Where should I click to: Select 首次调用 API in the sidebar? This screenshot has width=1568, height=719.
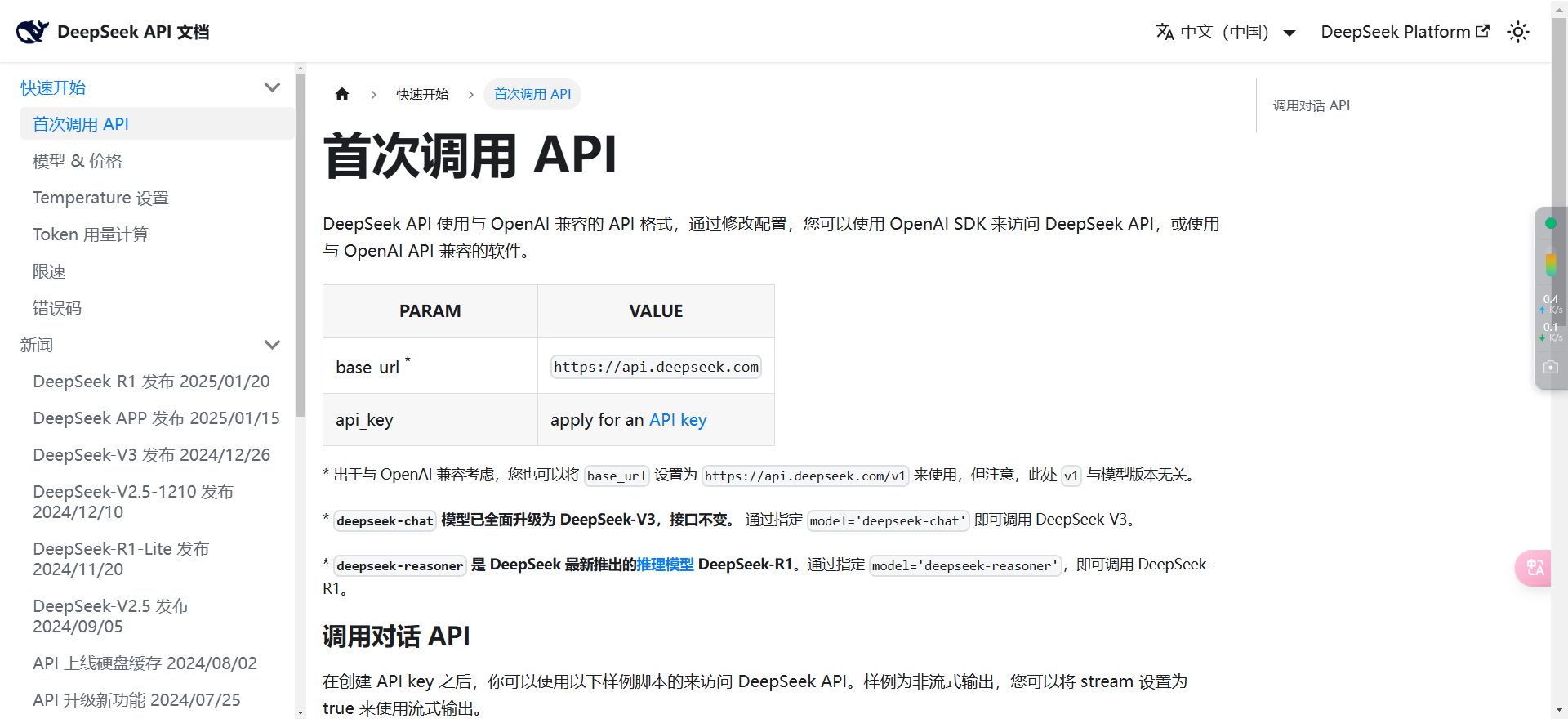click(158, 124)
